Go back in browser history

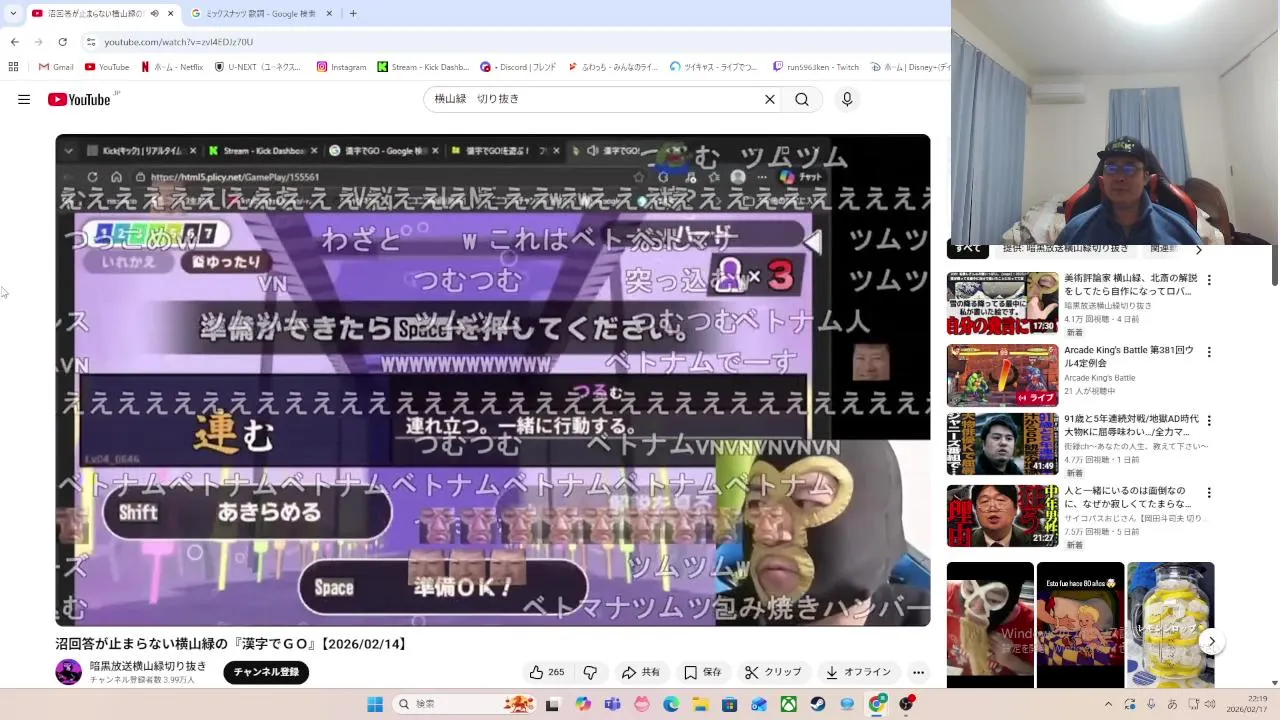point(15,42)
